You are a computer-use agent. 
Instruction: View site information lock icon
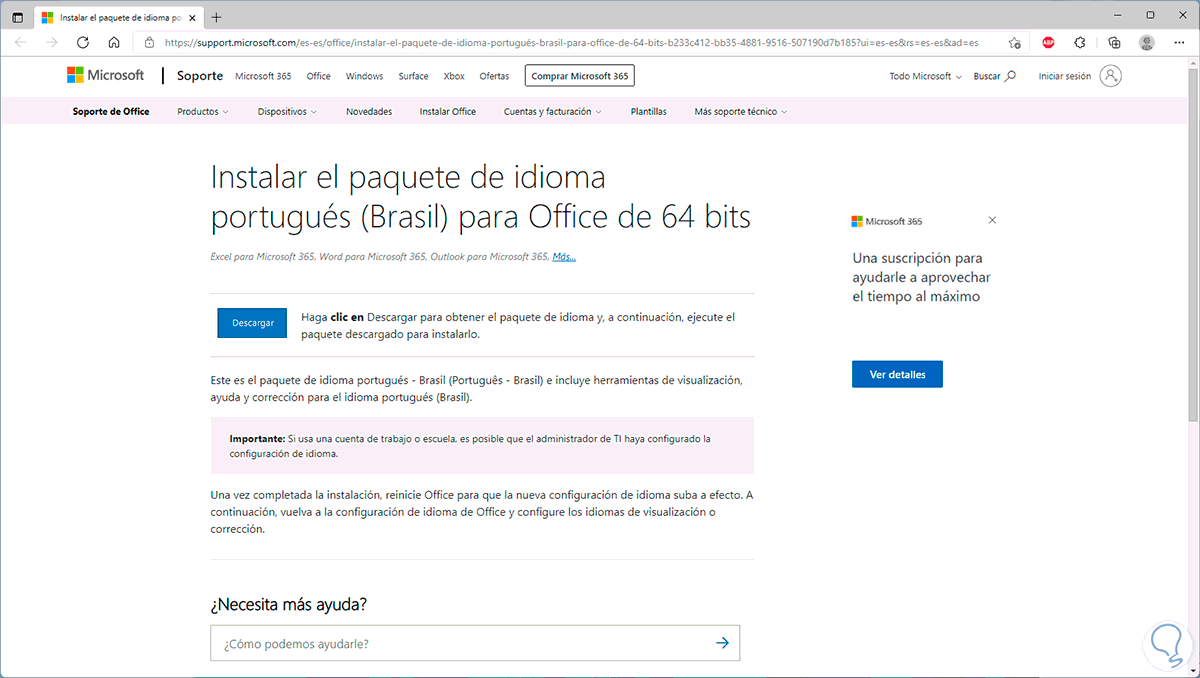(149, 43)
